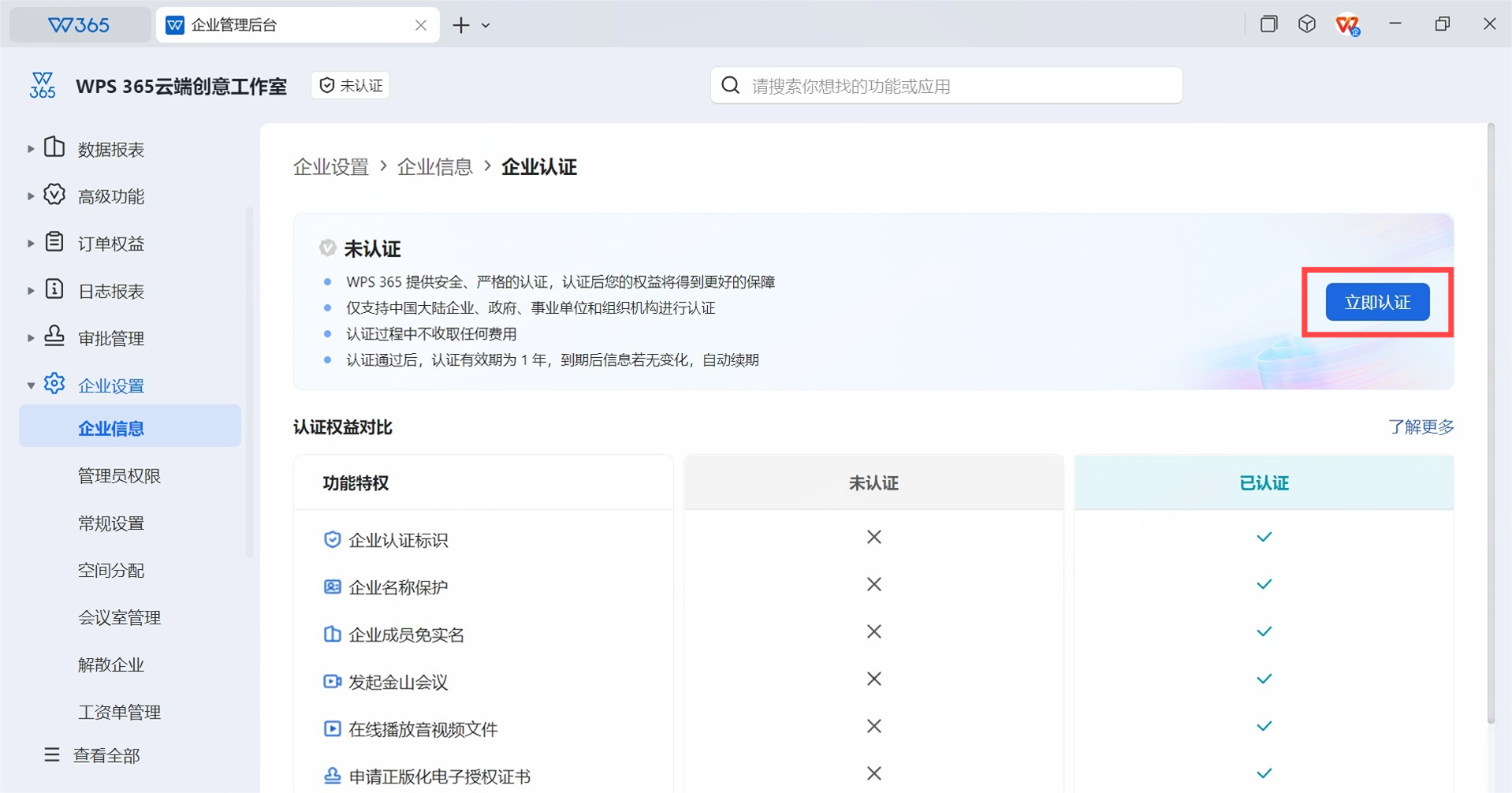Click the 企业成员免实名 icon
This screenshot has height=793, width=1512.
(332, 634)
